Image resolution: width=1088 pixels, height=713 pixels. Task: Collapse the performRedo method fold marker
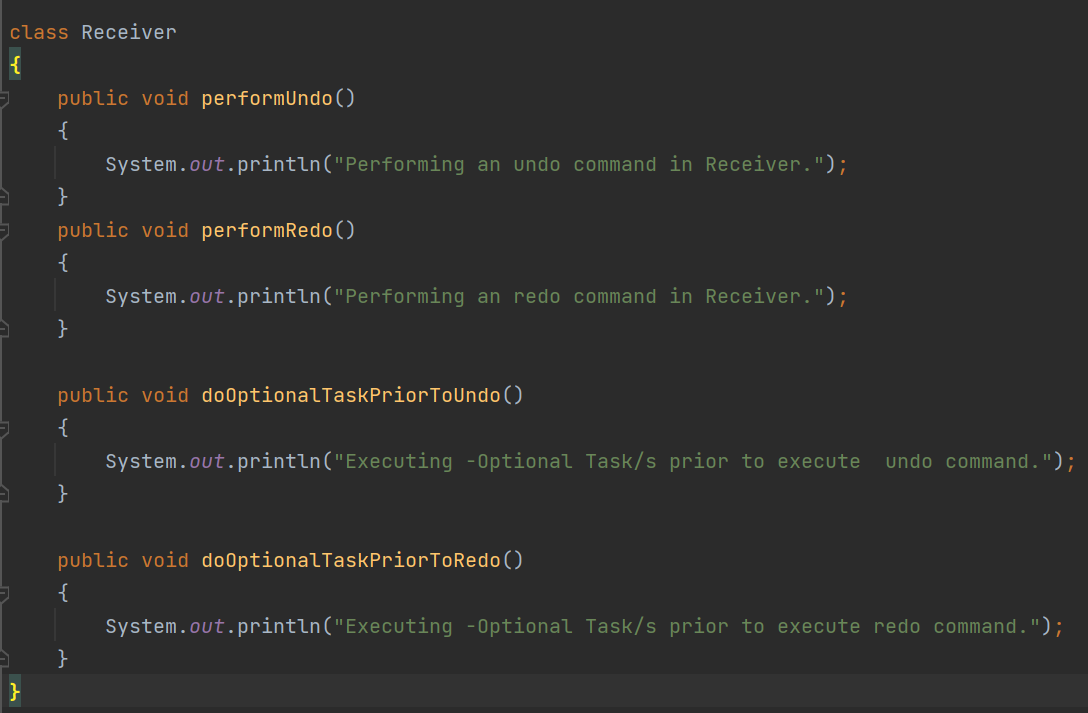(3, 230)
